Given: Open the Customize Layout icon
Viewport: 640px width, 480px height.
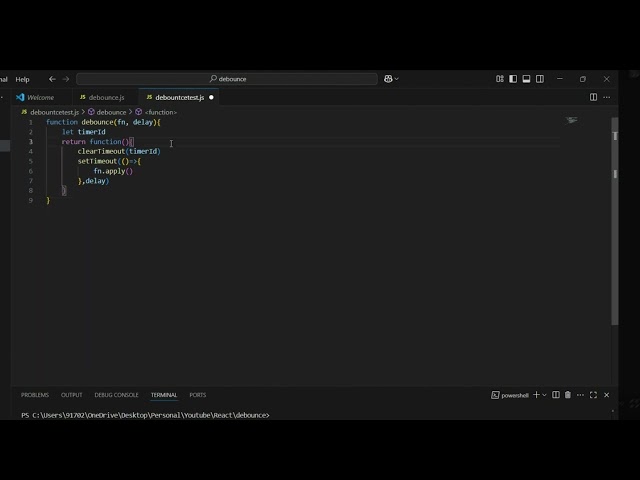Looking at the screenshot, I should (500, 79).
